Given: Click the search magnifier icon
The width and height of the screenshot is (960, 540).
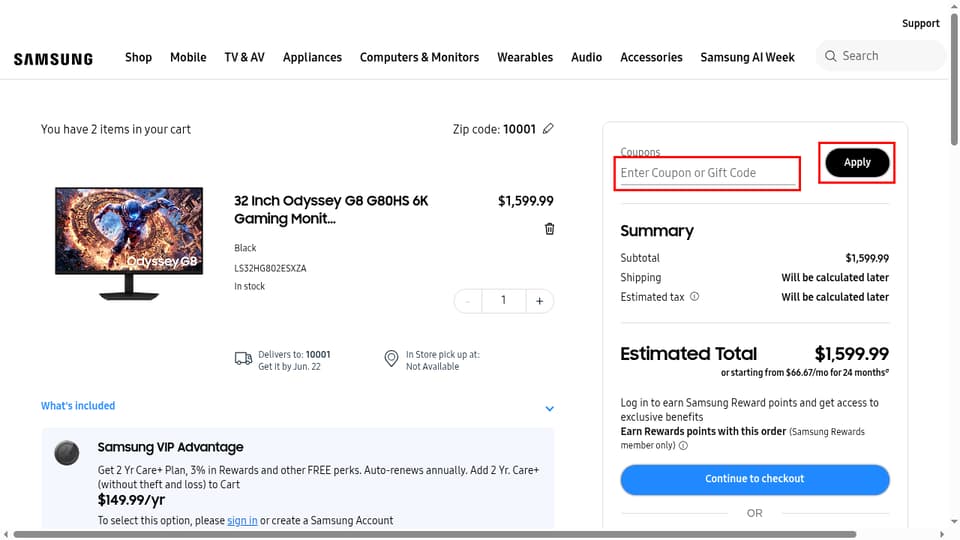Looking at the screenshot, I should (830, 56).
